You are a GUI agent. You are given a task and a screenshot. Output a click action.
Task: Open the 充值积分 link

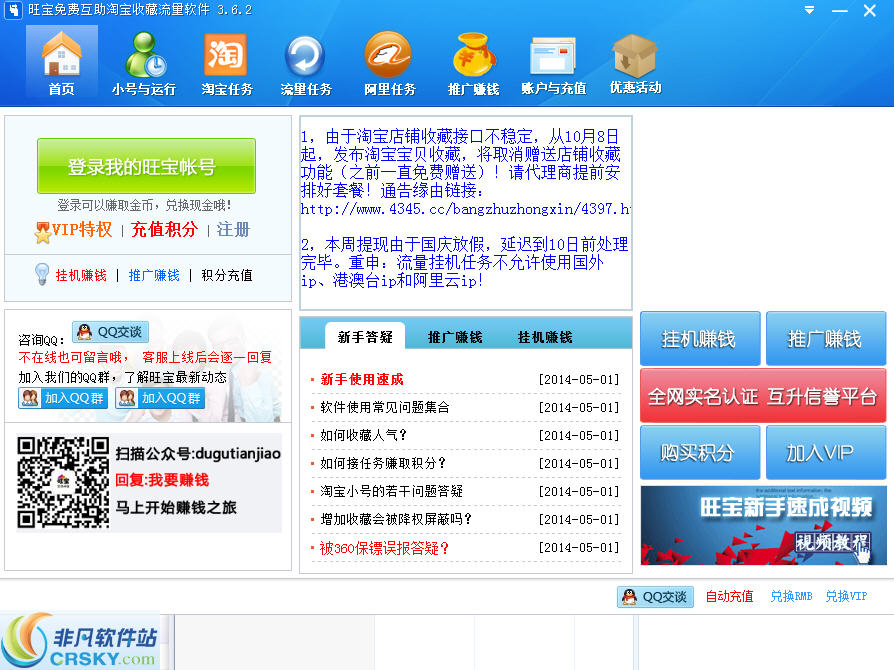(x=164, y=230)
